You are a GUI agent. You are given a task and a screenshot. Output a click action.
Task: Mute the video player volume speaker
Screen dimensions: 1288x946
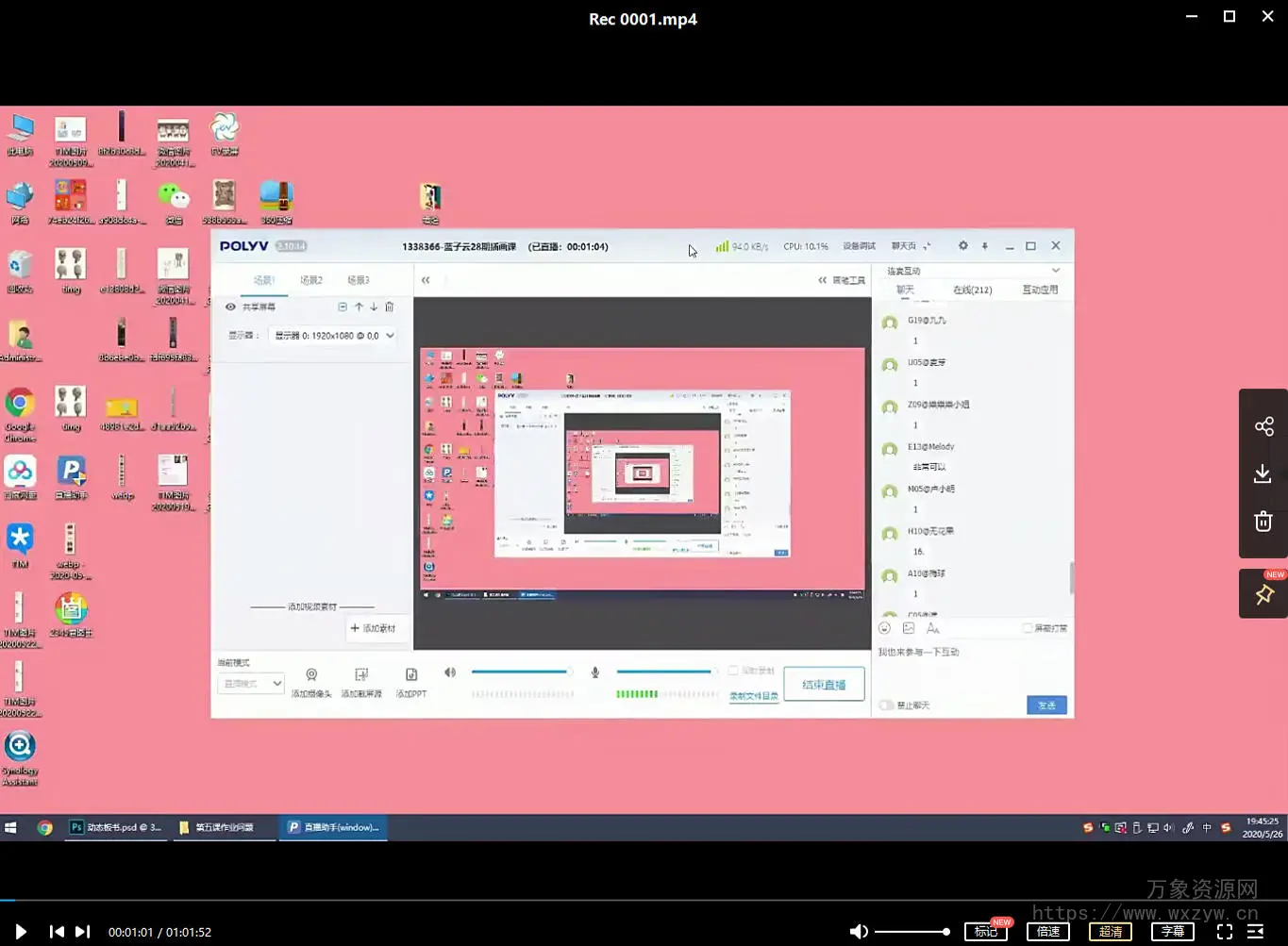pos(859,932)
